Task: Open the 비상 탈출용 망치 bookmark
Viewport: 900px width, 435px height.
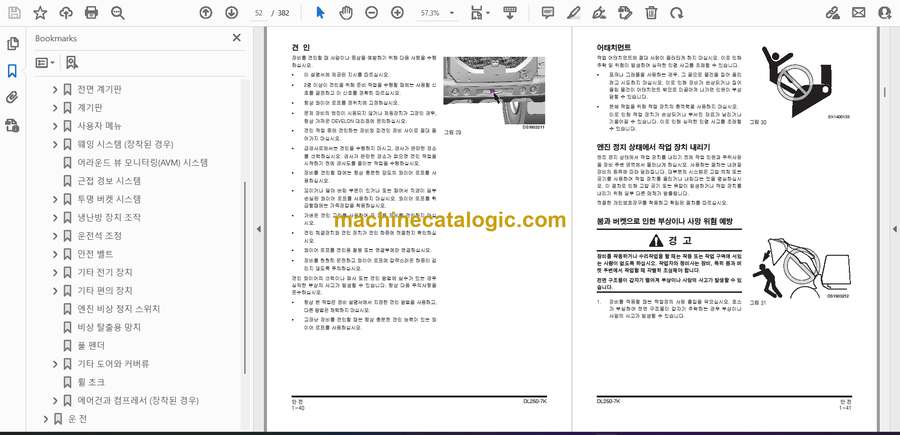Action: pyautogui.click(x=109, y=327)
